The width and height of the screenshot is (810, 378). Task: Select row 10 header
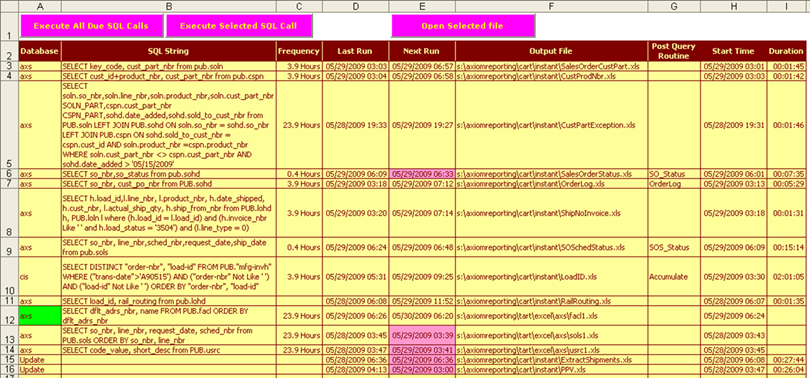[9, 276]
